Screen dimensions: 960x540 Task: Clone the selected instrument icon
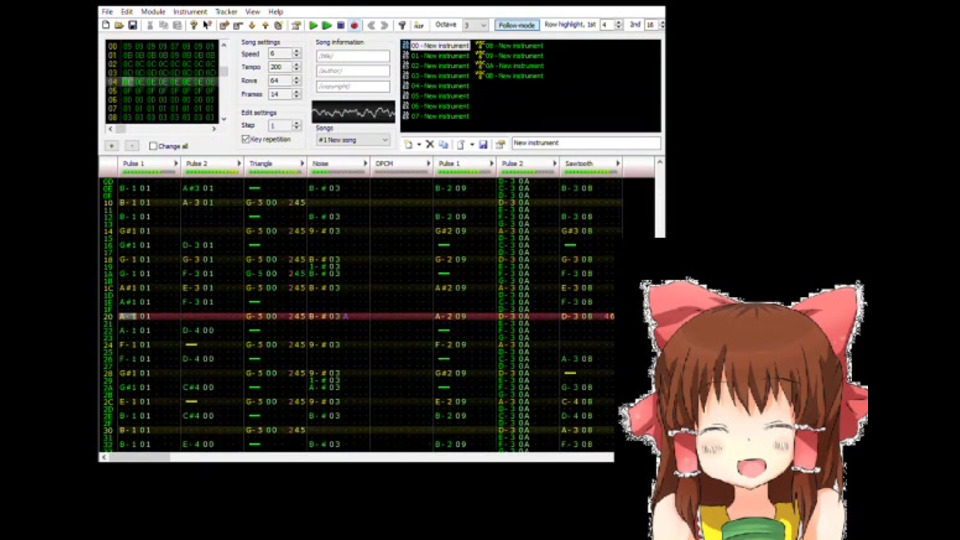click(x=443, y=144)
